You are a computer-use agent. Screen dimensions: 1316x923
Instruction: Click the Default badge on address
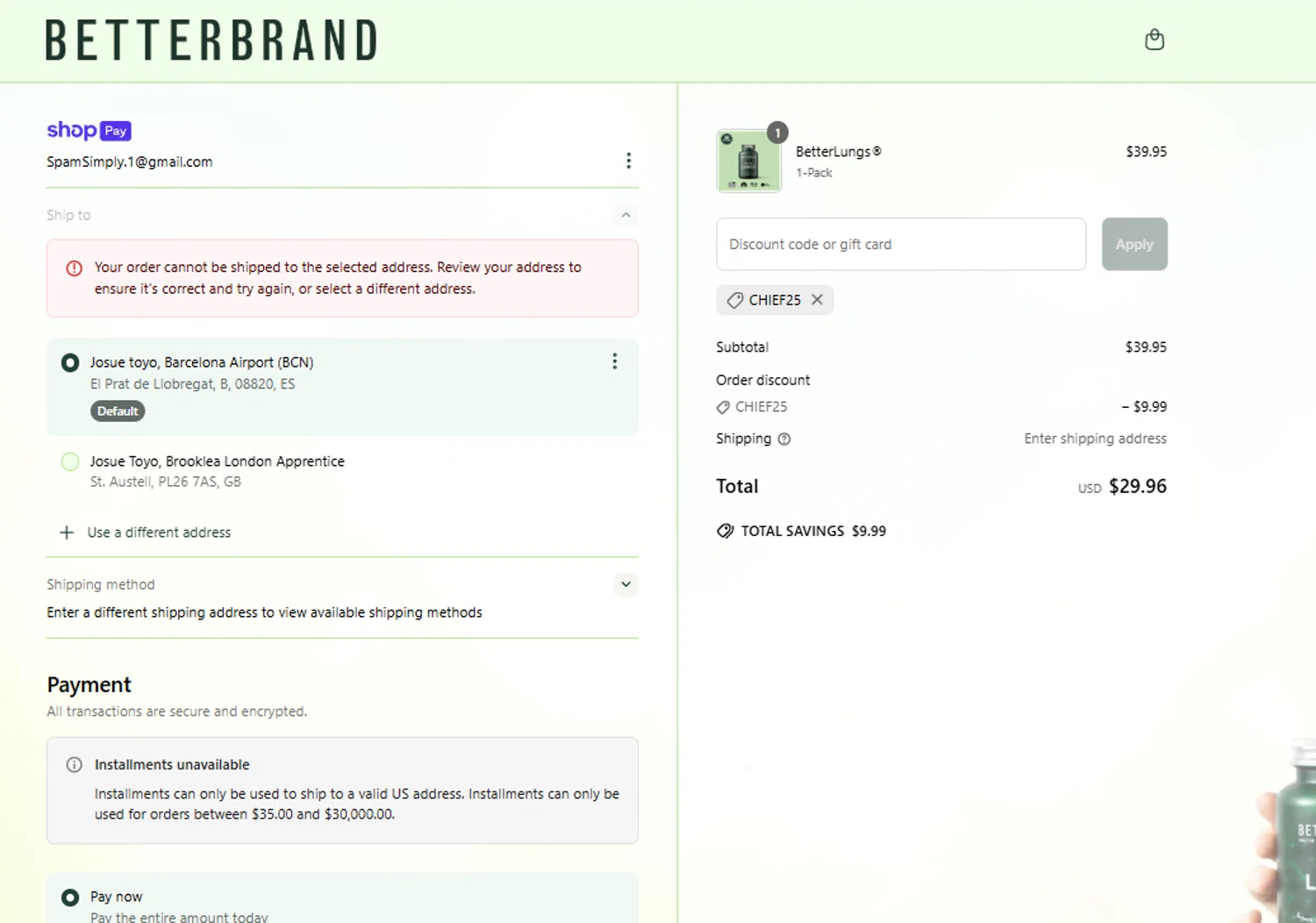(118, 411)
